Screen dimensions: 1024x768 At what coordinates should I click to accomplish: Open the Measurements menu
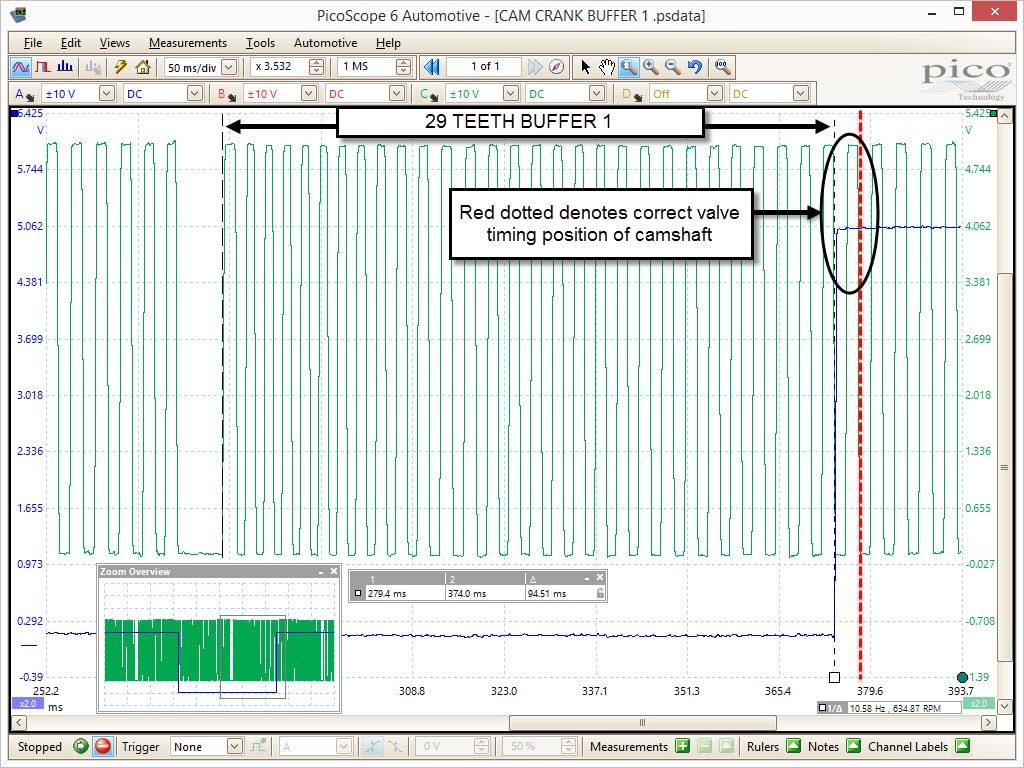coord(188,42)
